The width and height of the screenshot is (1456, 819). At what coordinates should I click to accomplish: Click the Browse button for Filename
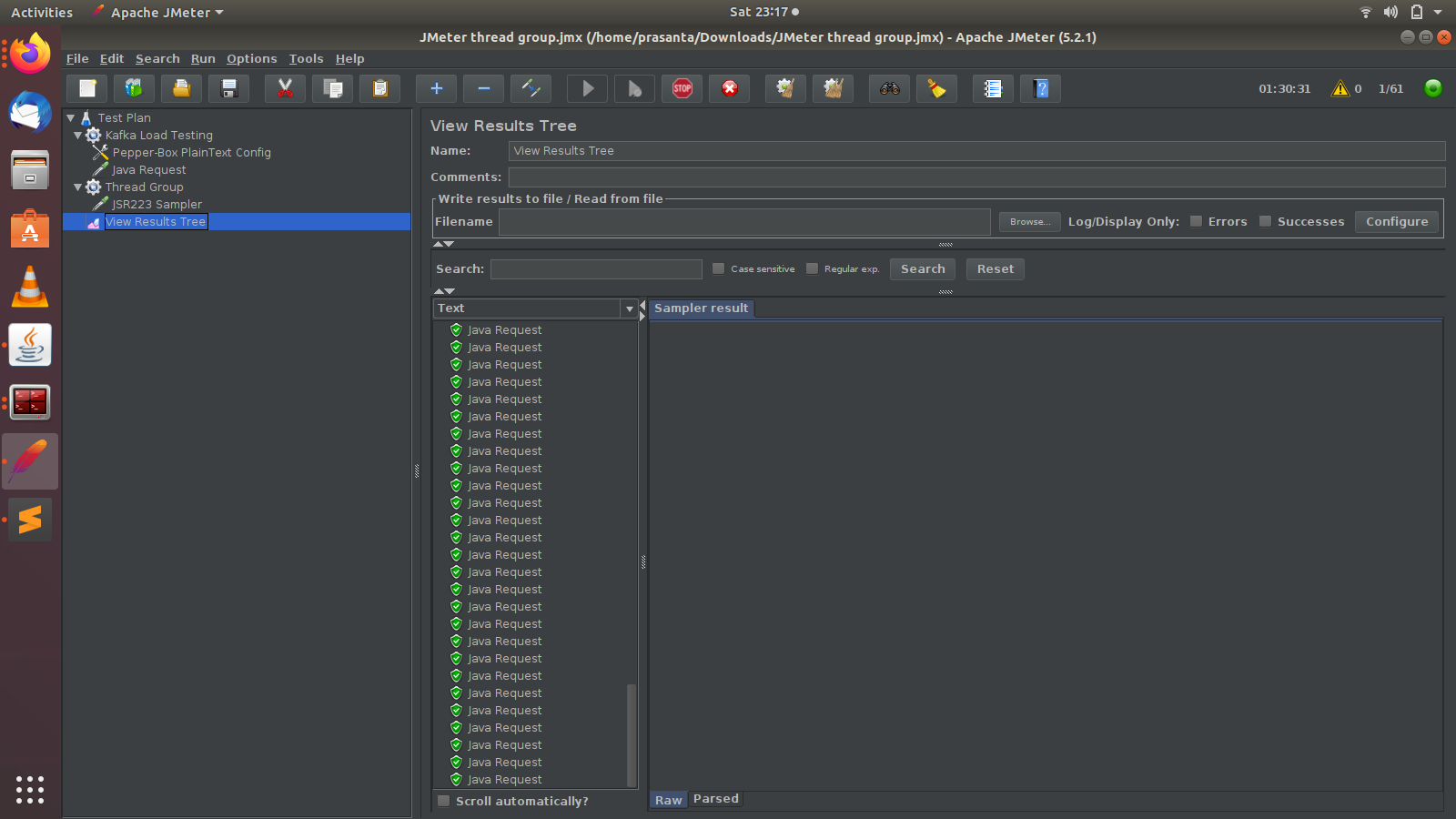[x=1028, y=221]
